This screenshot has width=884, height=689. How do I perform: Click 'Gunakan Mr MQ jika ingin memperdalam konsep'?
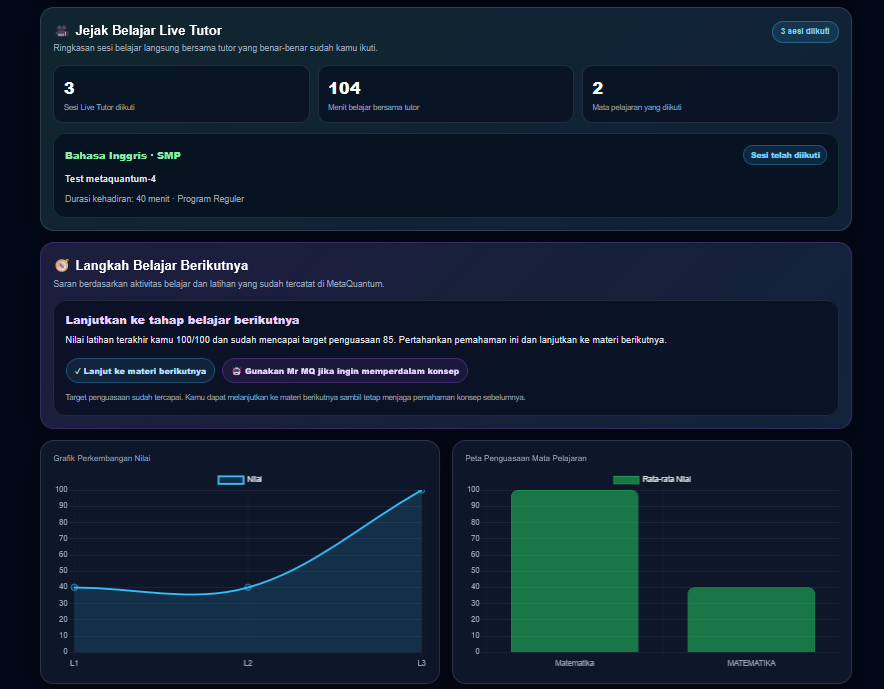tap(345, 371)
